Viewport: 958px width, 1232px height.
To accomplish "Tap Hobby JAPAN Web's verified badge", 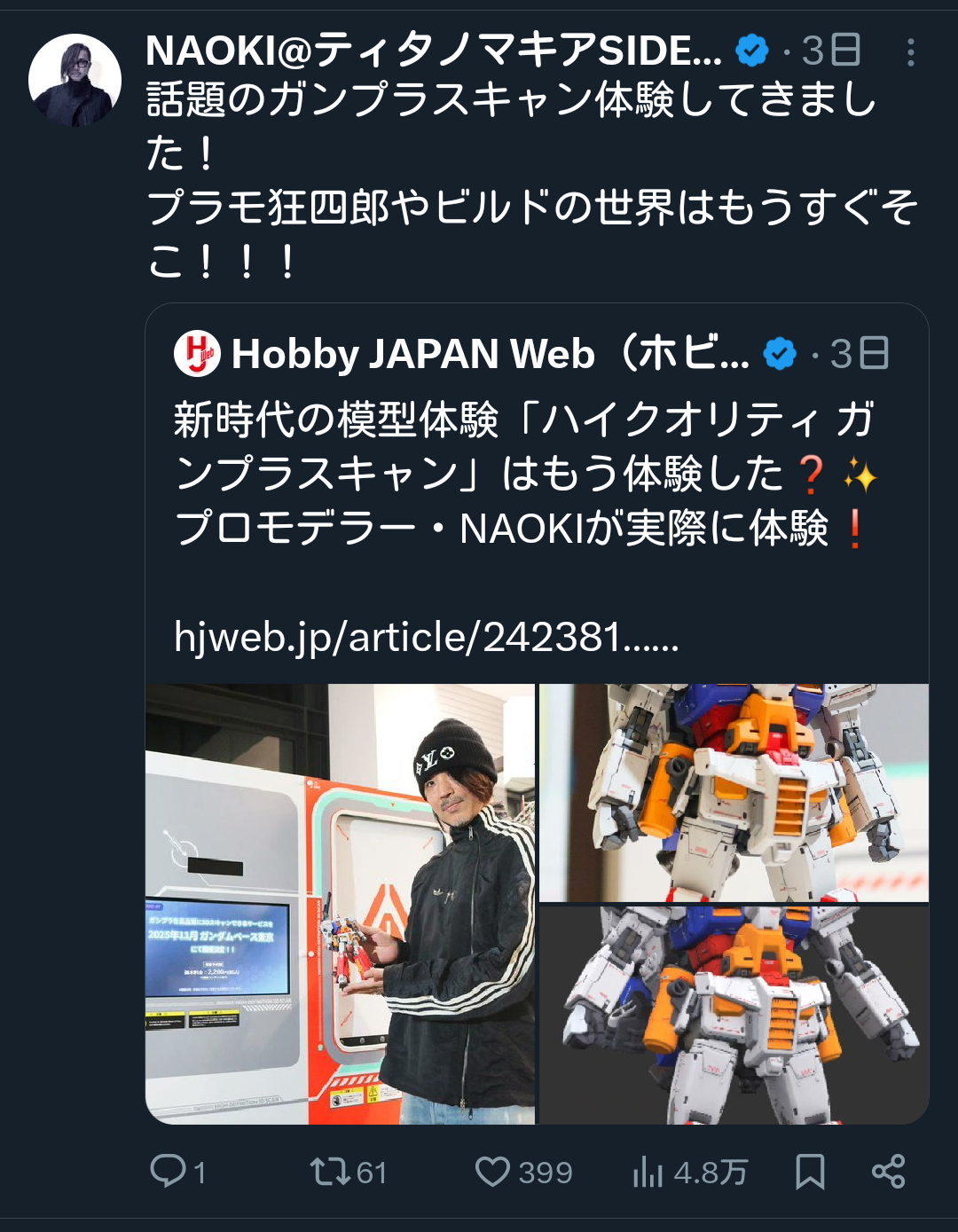I will pyautogui.click(x=780, y=354).
